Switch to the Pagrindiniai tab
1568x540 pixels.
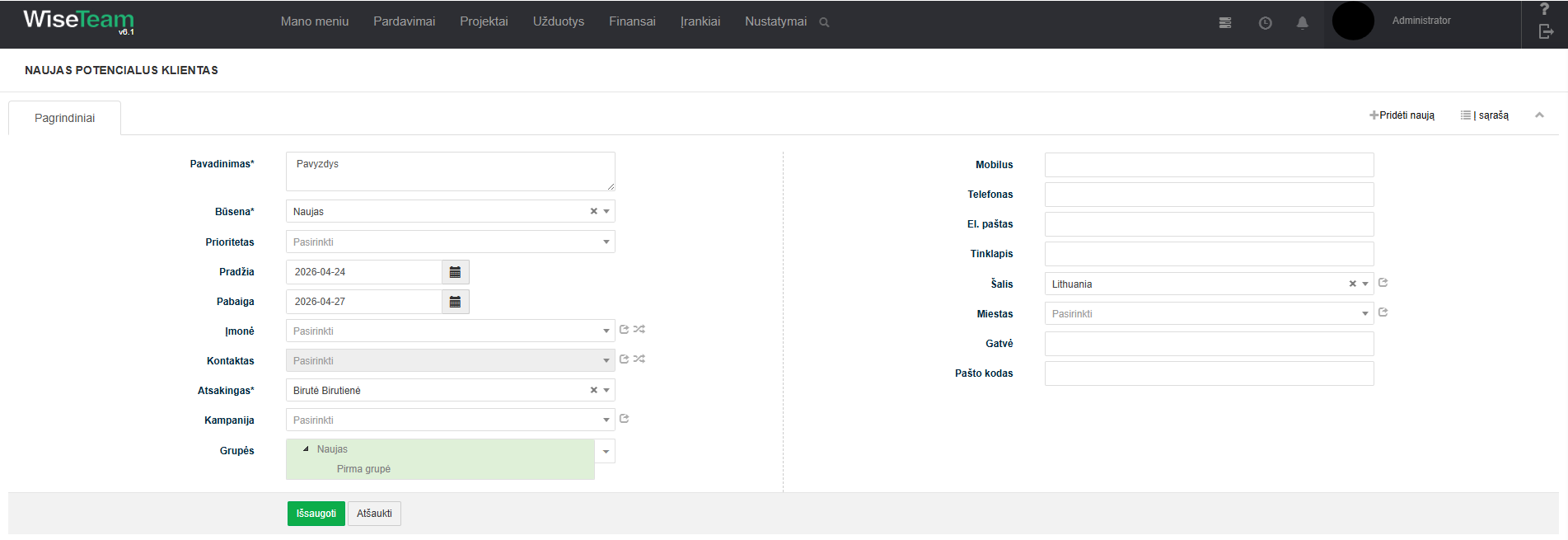(x=64, y=118)
